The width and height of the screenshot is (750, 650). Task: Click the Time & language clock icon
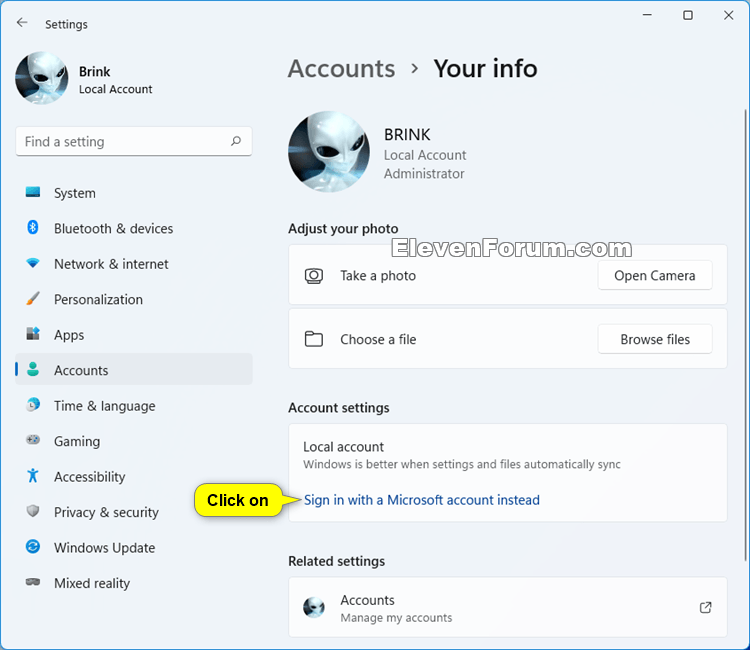coord(33,405)
